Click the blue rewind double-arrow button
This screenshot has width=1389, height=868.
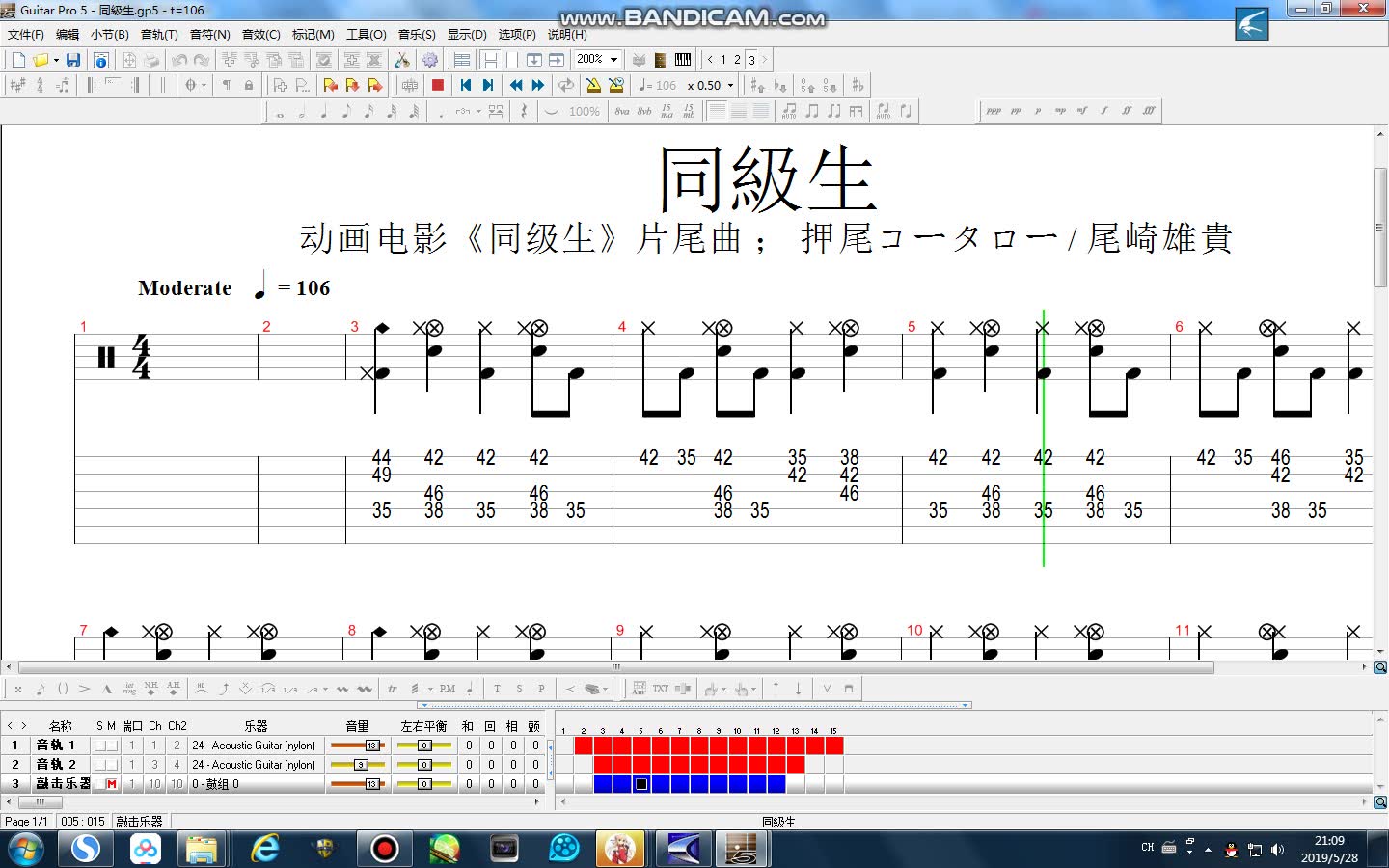coord(516,85)
